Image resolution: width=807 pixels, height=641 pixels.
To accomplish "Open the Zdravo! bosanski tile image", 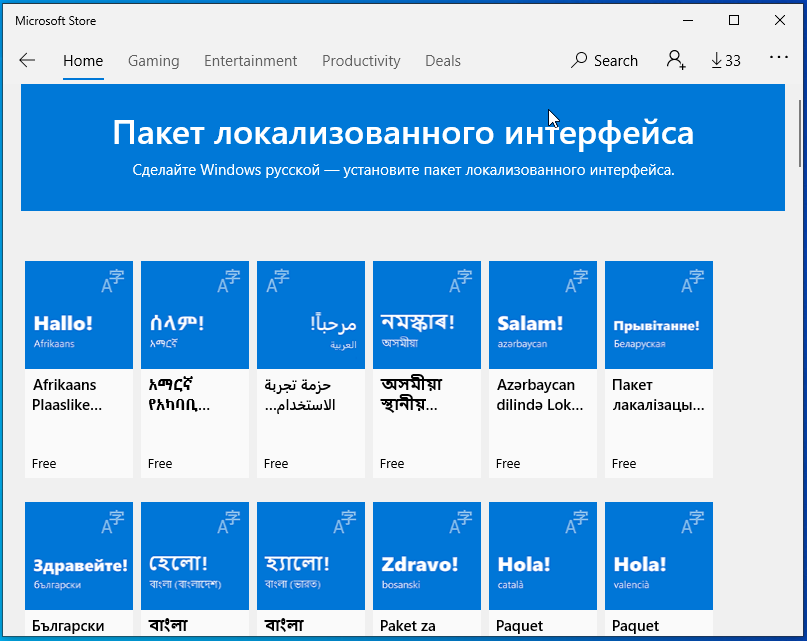I will [427, 556].
